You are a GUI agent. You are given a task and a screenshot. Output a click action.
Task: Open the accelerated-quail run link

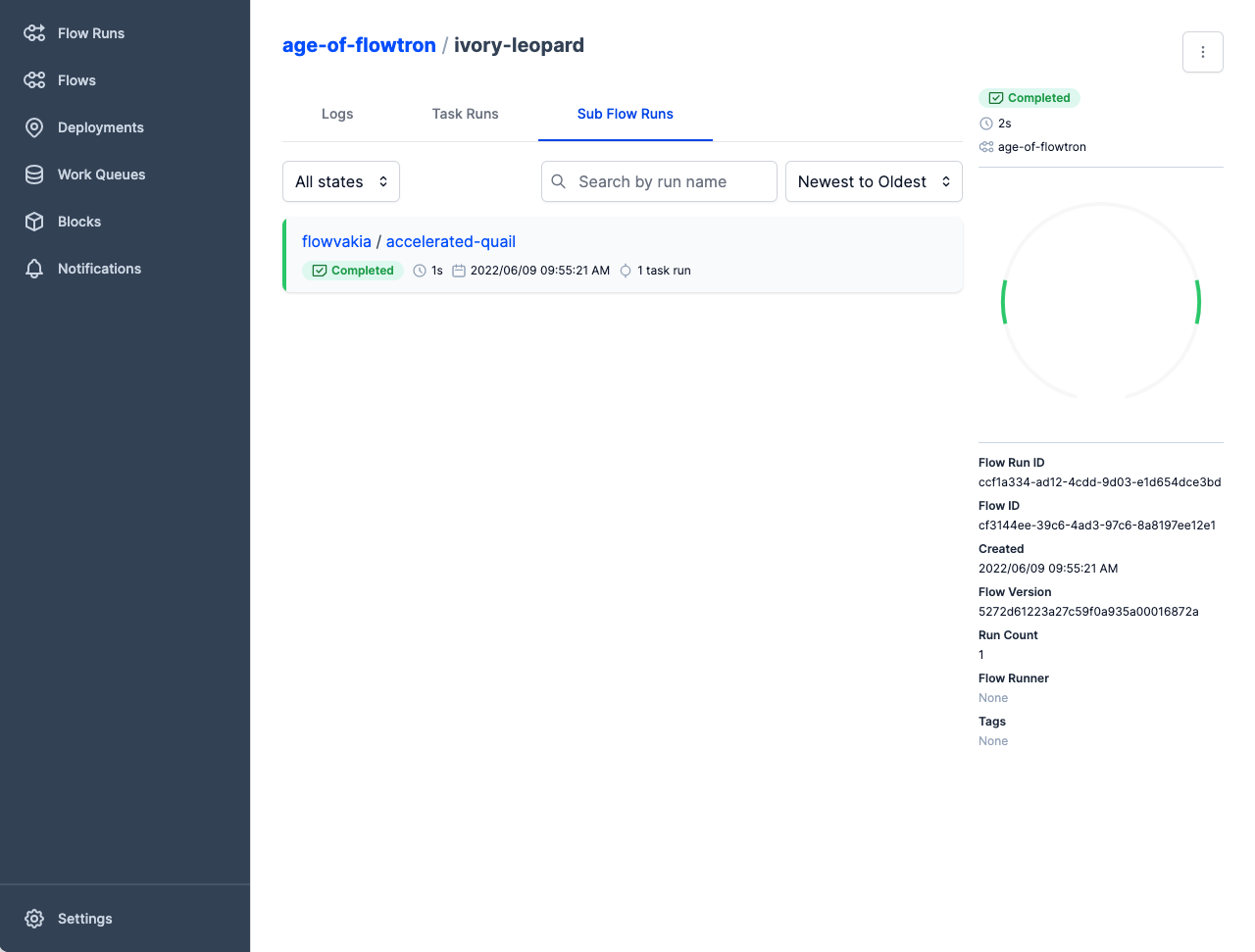[451, 241]
